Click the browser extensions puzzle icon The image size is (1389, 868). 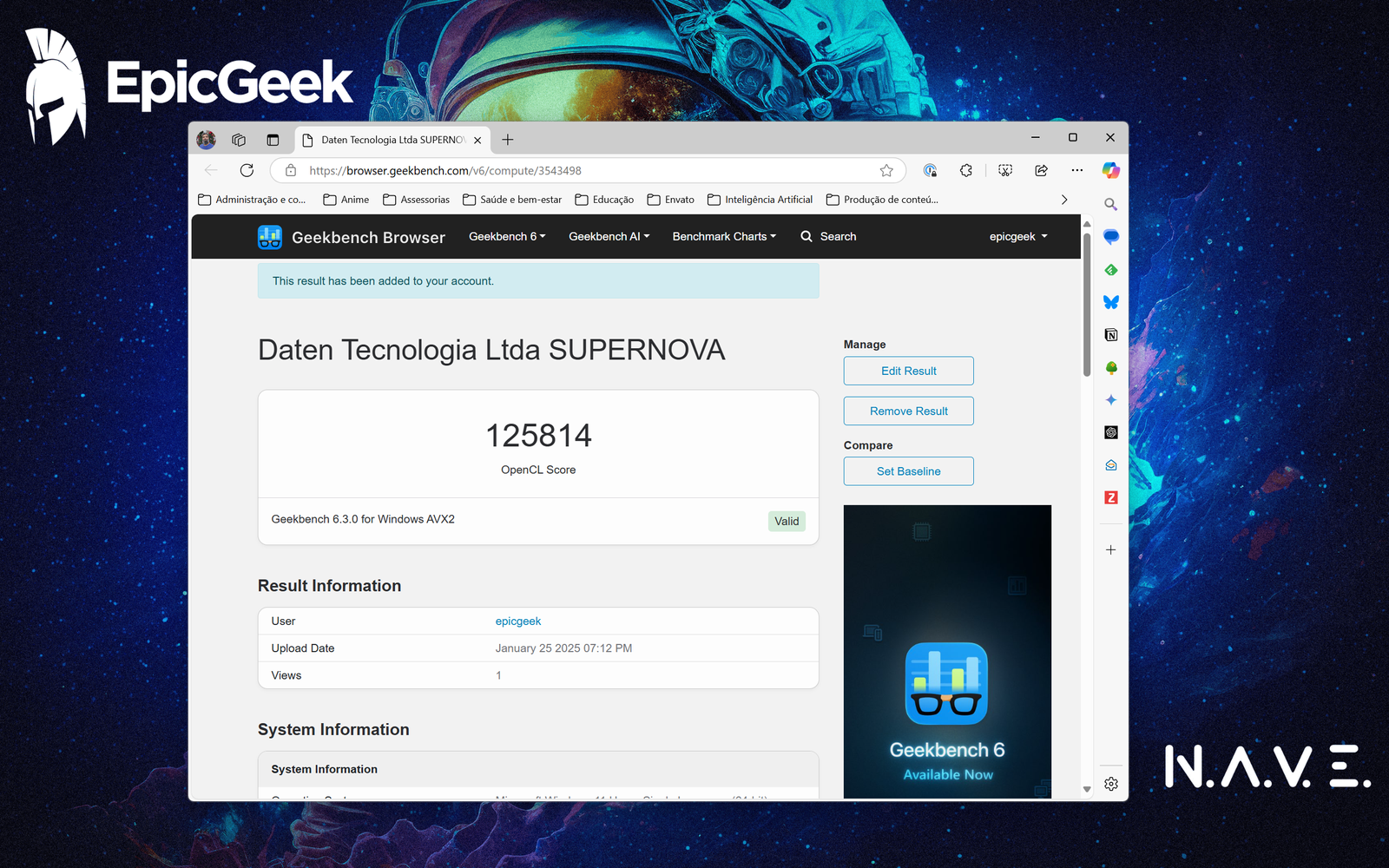[x=966, y=170]
